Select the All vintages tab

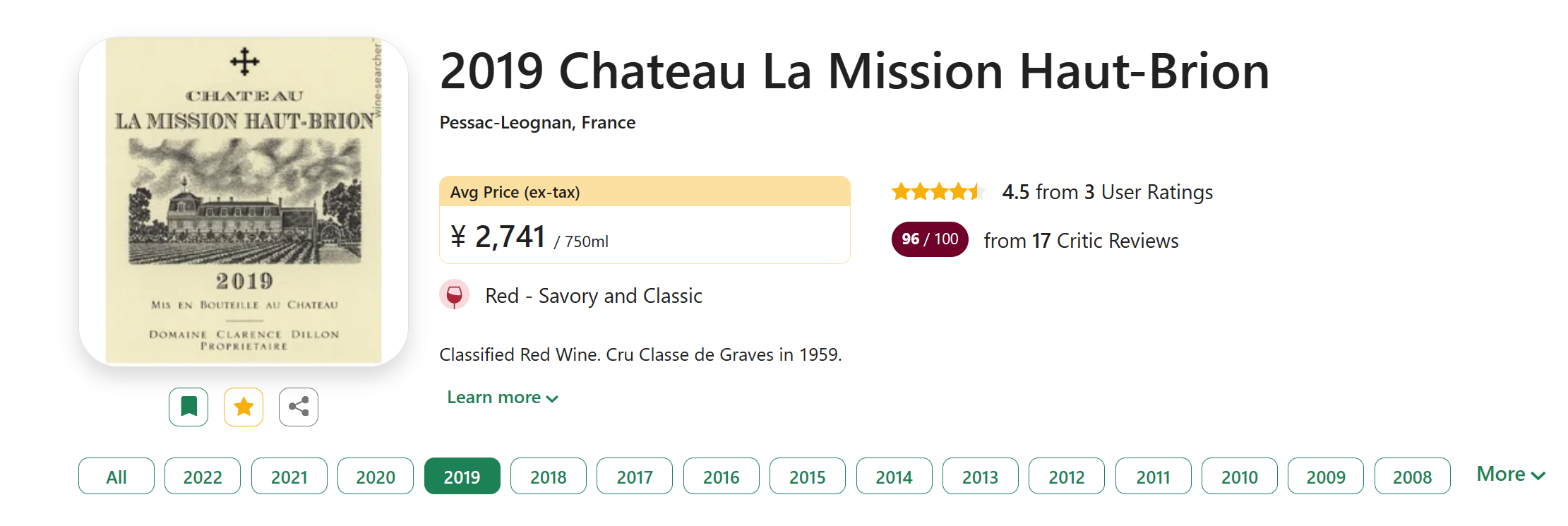(116, 477)
